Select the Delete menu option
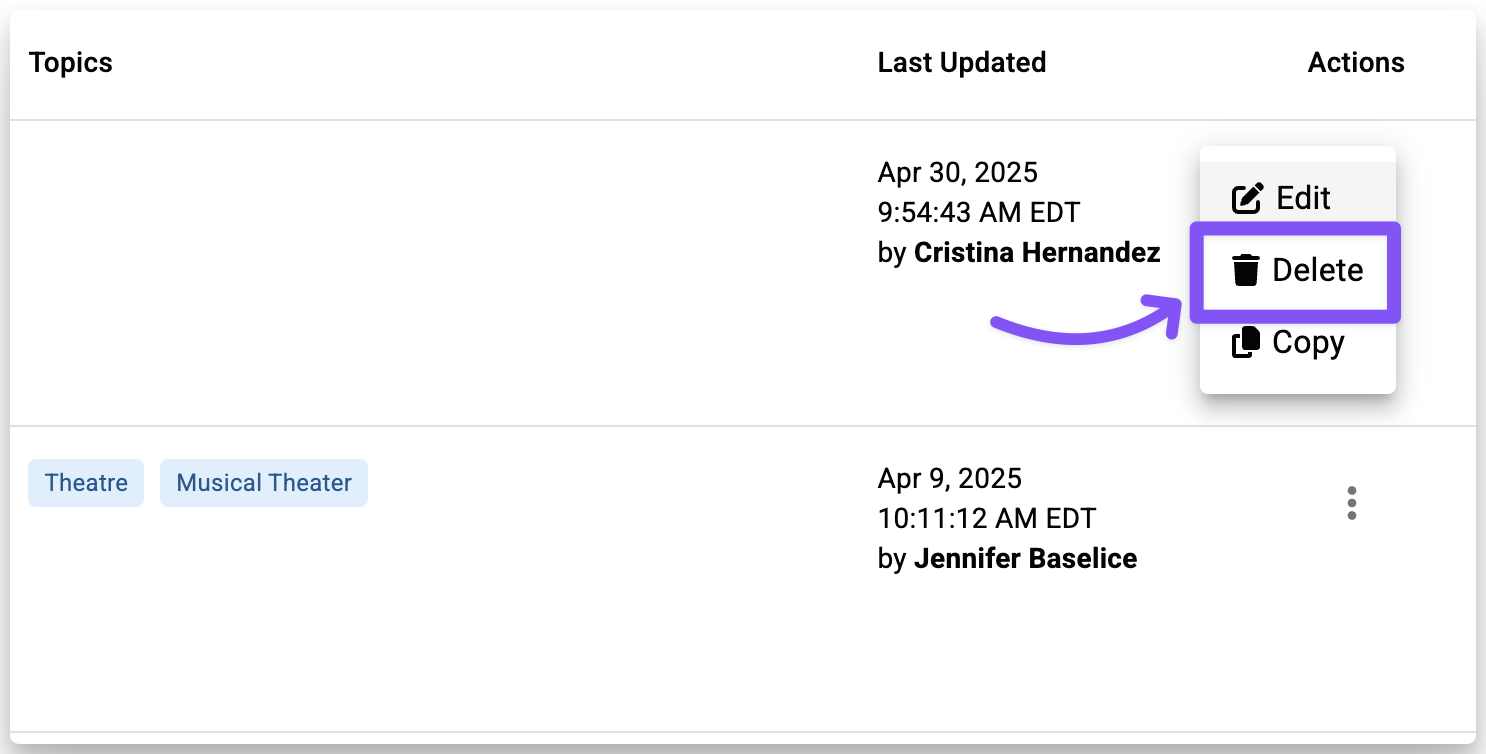This screenshot has width=1486, height=754. 1316,270
